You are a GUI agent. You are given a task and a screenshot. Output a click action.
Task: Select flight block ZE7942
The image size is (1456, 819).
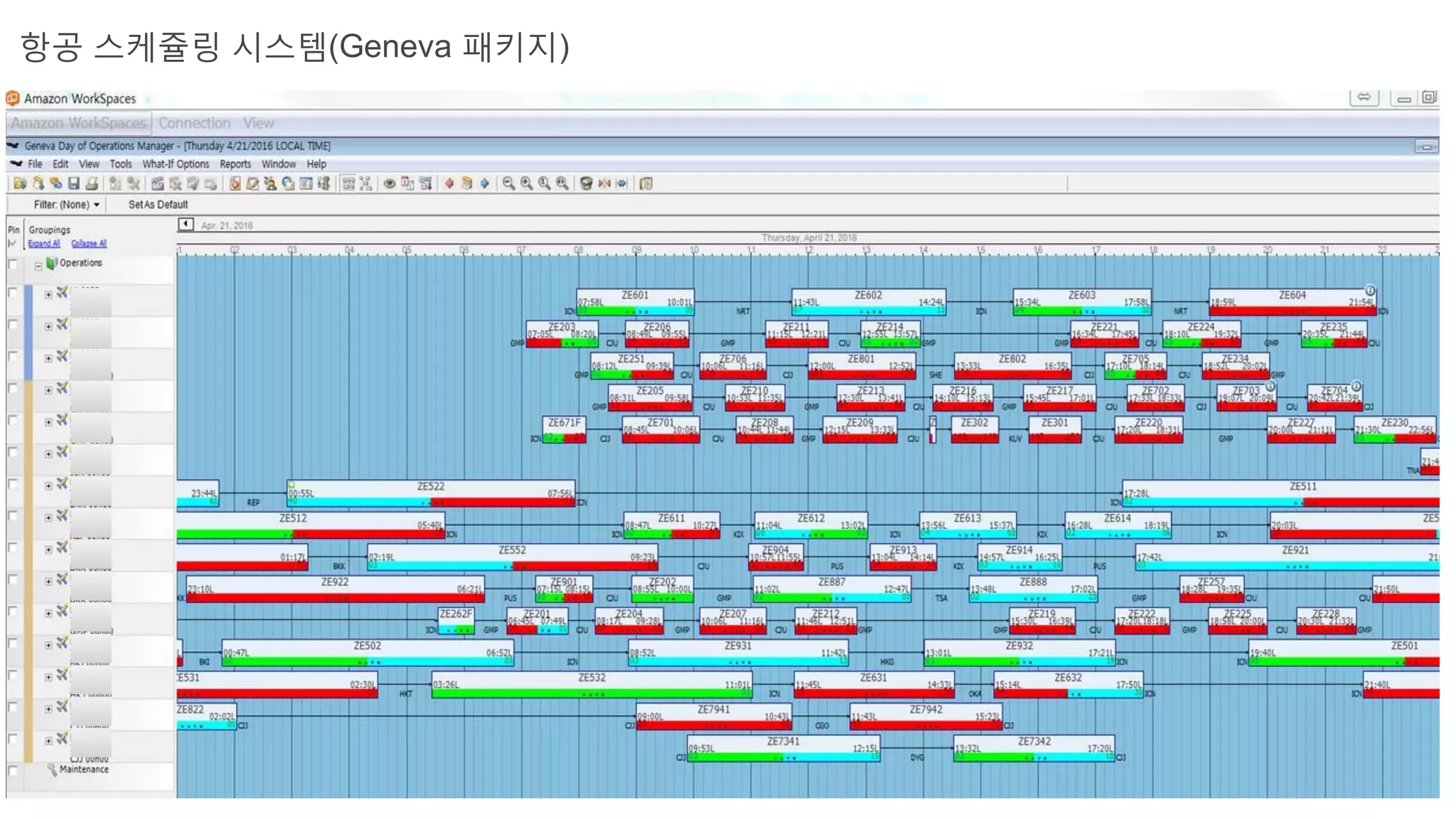tap(926, 716)
